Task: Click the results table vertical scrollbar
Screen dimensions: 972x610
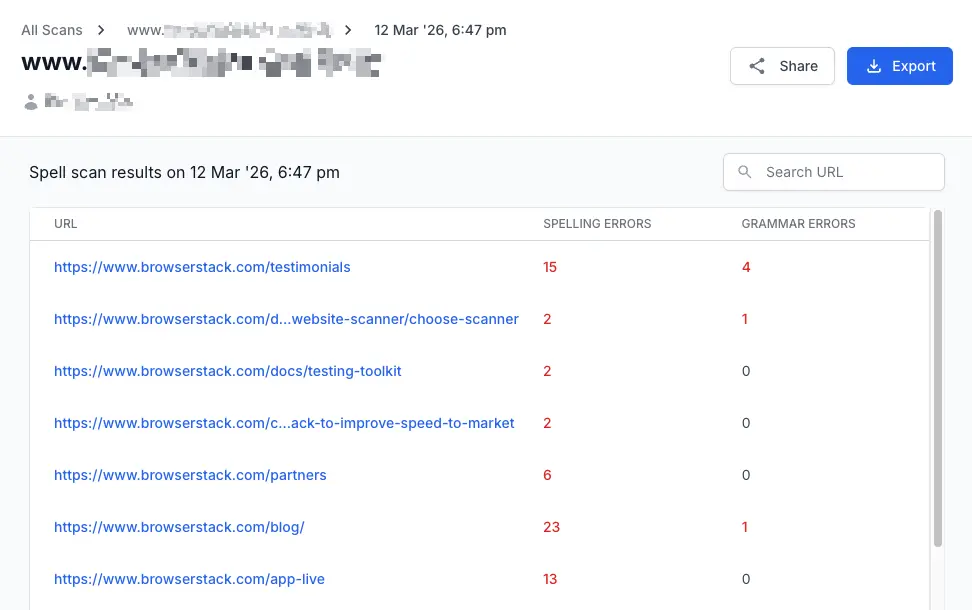Action: coord(937,380)
